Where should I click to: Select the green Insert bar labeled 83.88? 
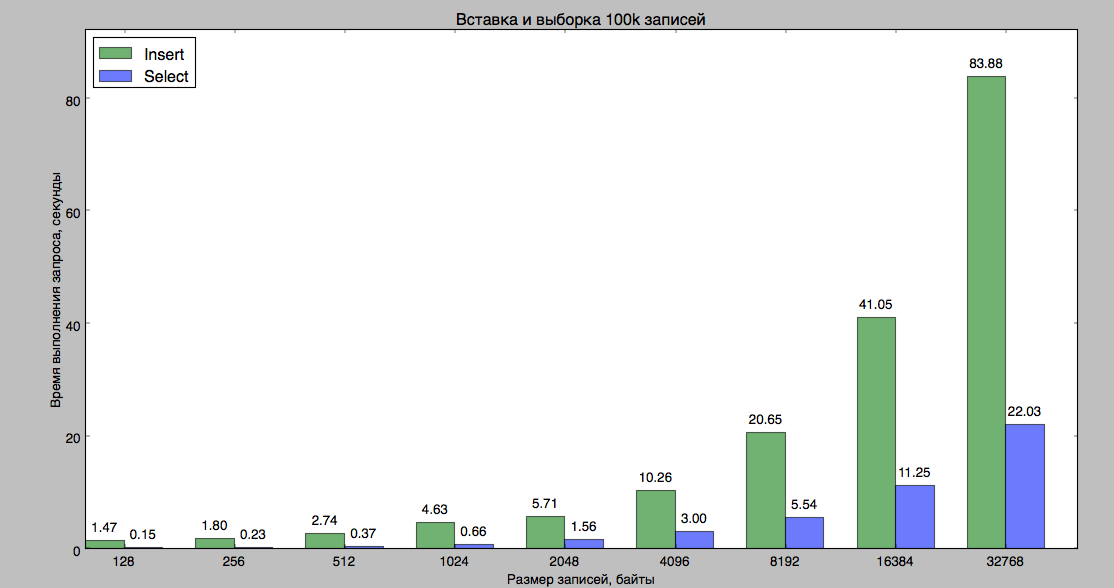pos(985,312)
